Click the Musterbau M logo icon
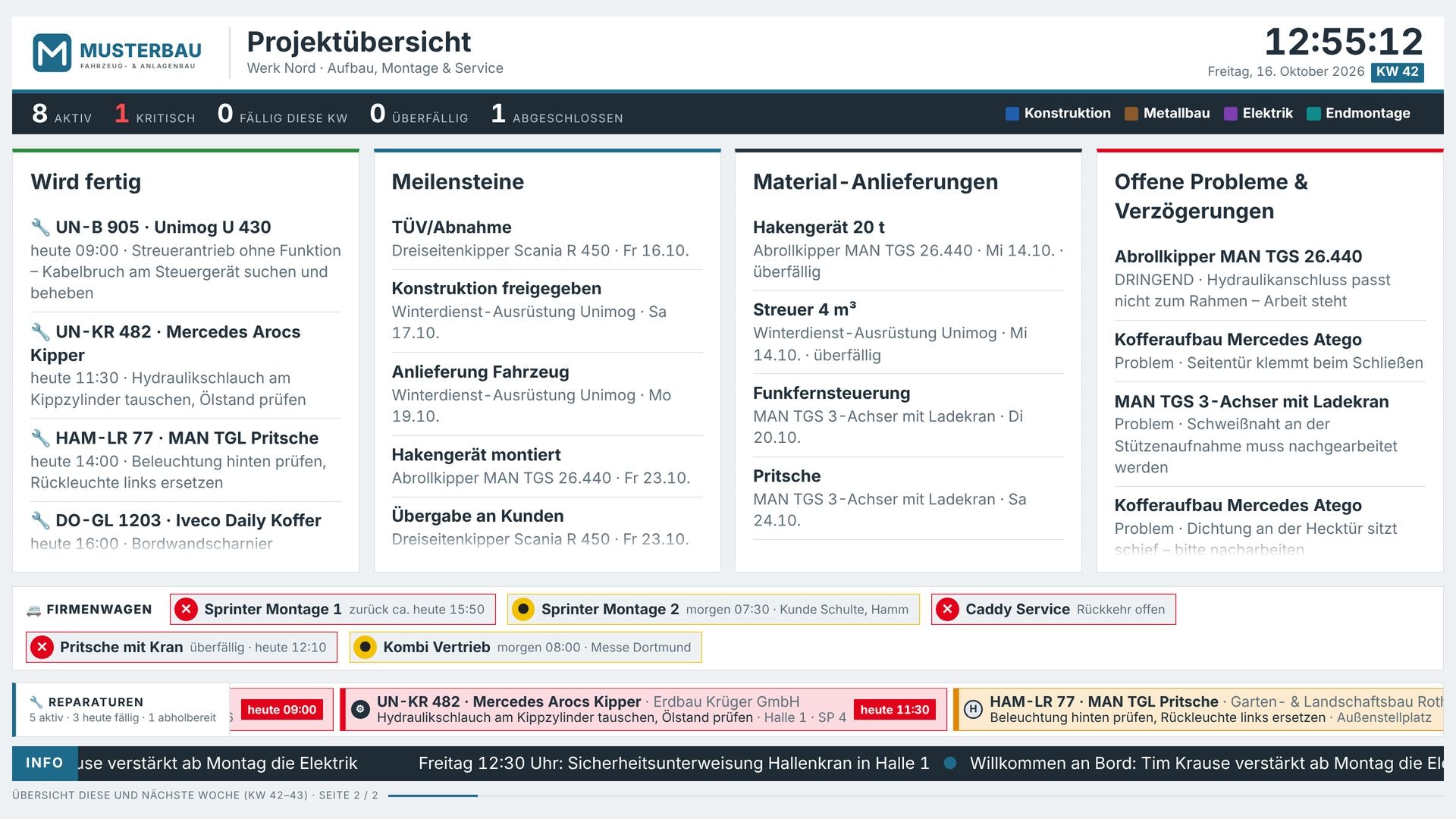1456x819 pixels. (x=52, y=52)
